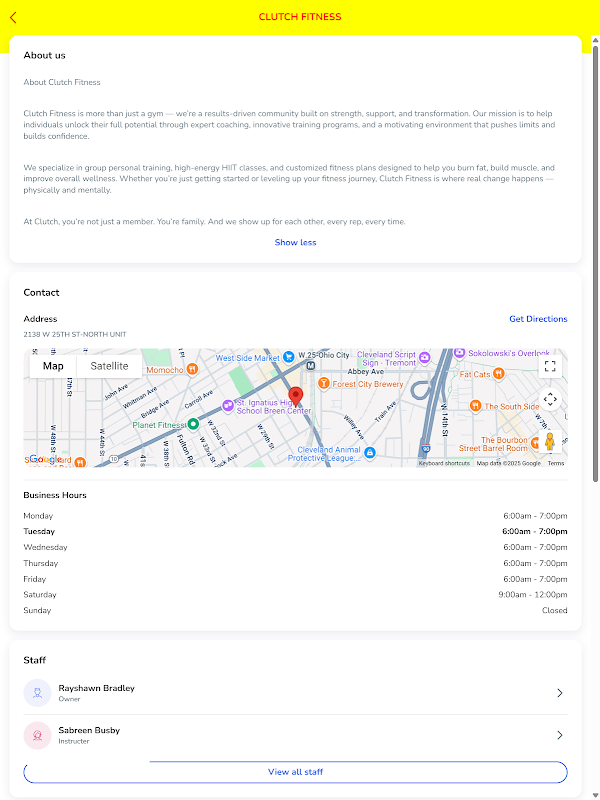The width and height of the screenshot is (600, 800).
Task: Select the Momocho restaurant marker
Action: point(192,369)
